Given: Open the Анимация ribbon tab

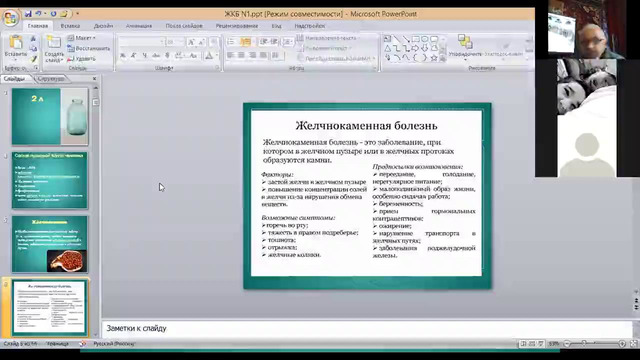Looking at the screenshot, I should click(139, 26).
